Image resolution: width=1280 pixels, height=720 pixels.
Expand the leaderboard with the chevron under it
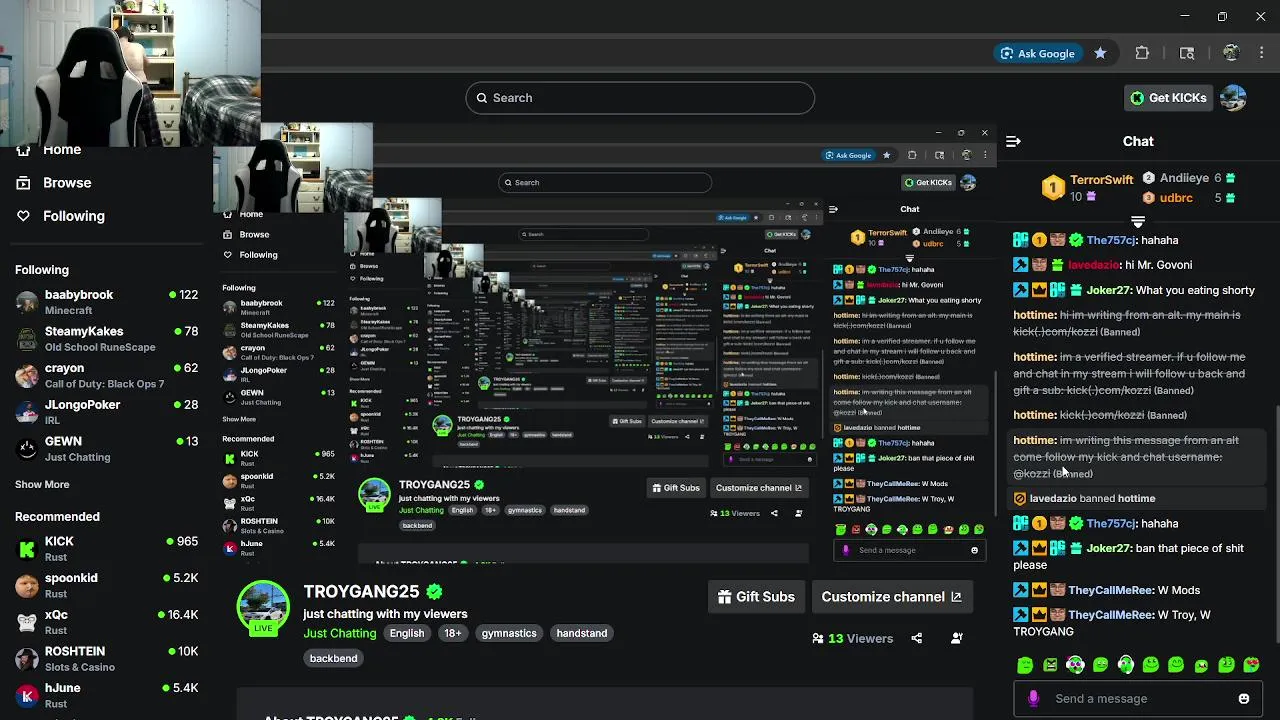click(x=1137, y=221)
